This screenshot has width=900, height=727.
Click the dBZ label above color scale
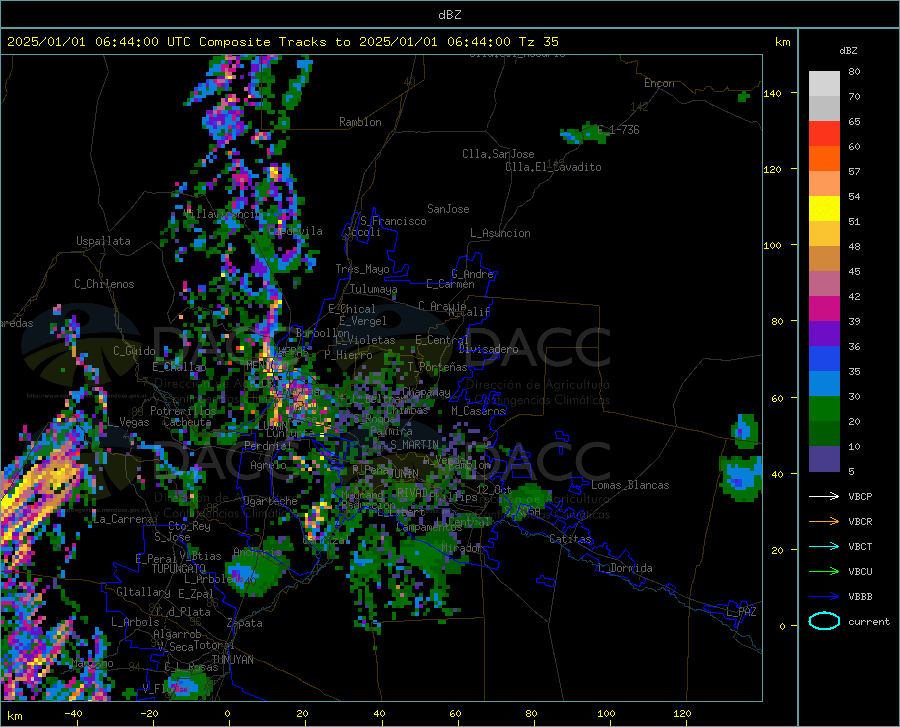pos(848,50)
